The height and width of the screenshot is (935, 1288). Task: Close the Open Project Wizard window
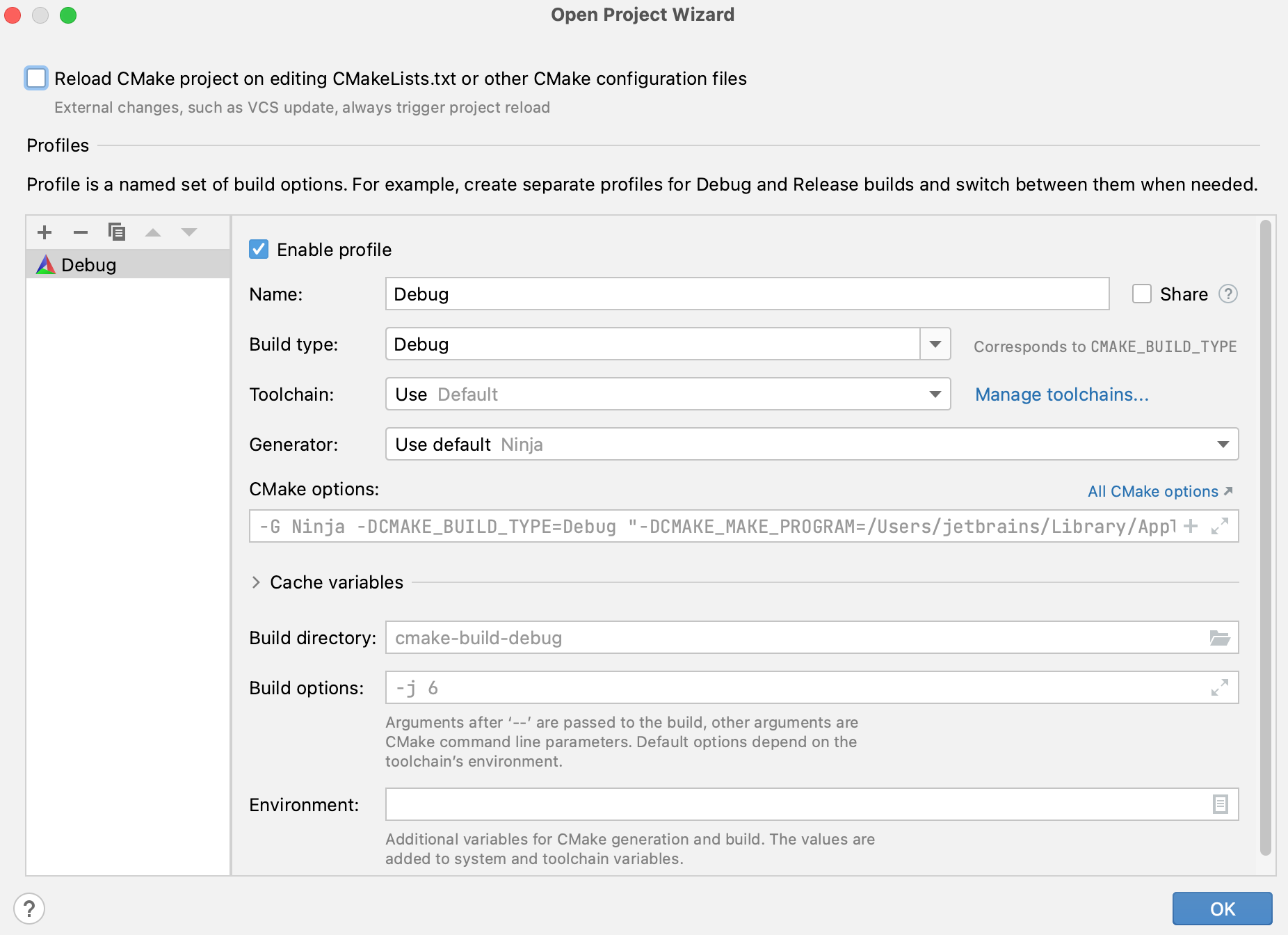(x=13, y=15)
